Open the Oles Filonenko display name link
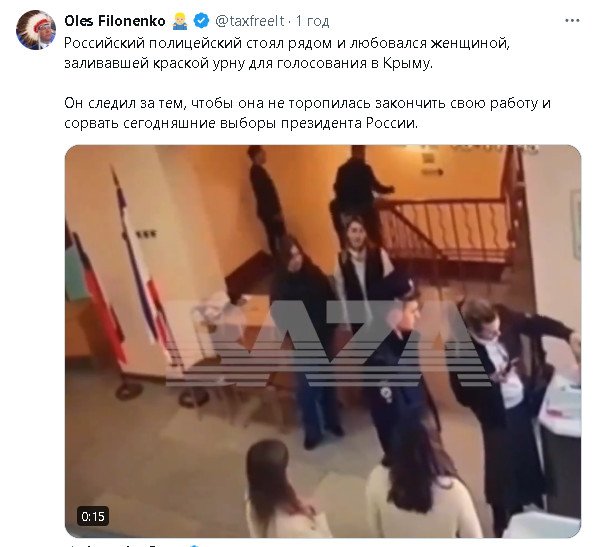Viewport: 594px width, 547px height. tap(115, 21)
